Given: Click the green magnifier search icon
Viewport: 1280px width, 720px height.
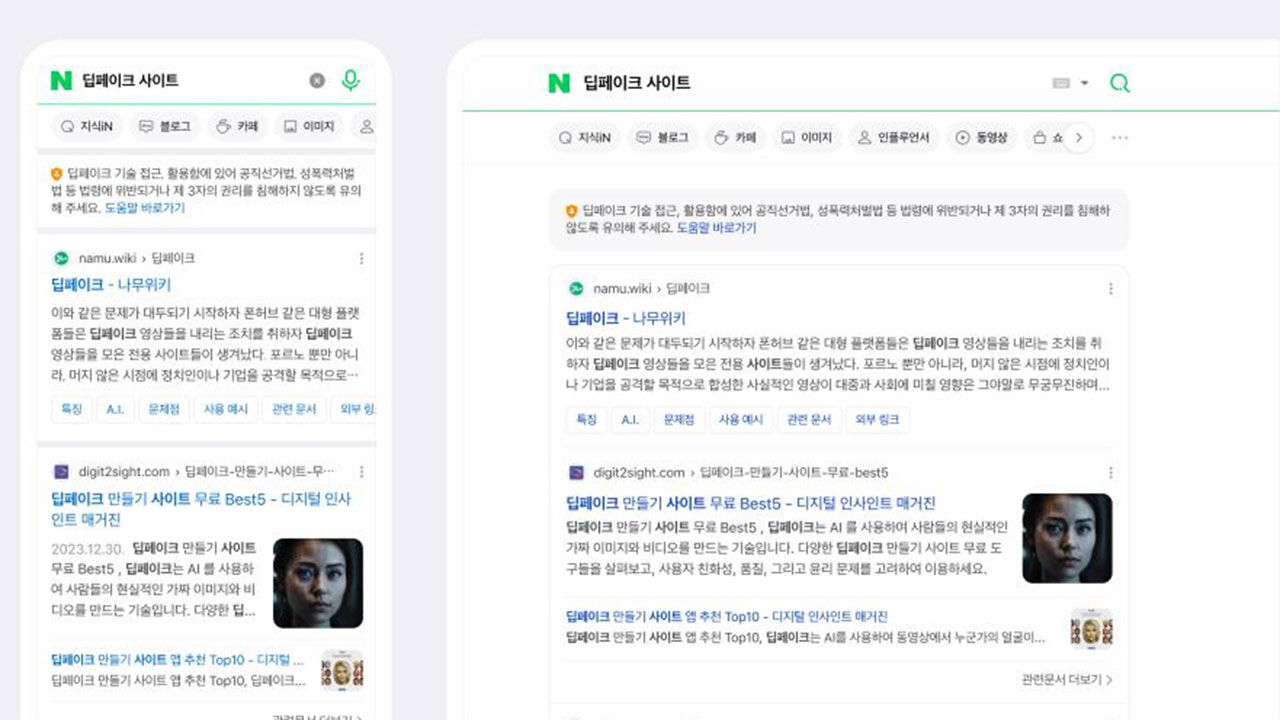Looking at the screenshot, I should (1120, 83).
